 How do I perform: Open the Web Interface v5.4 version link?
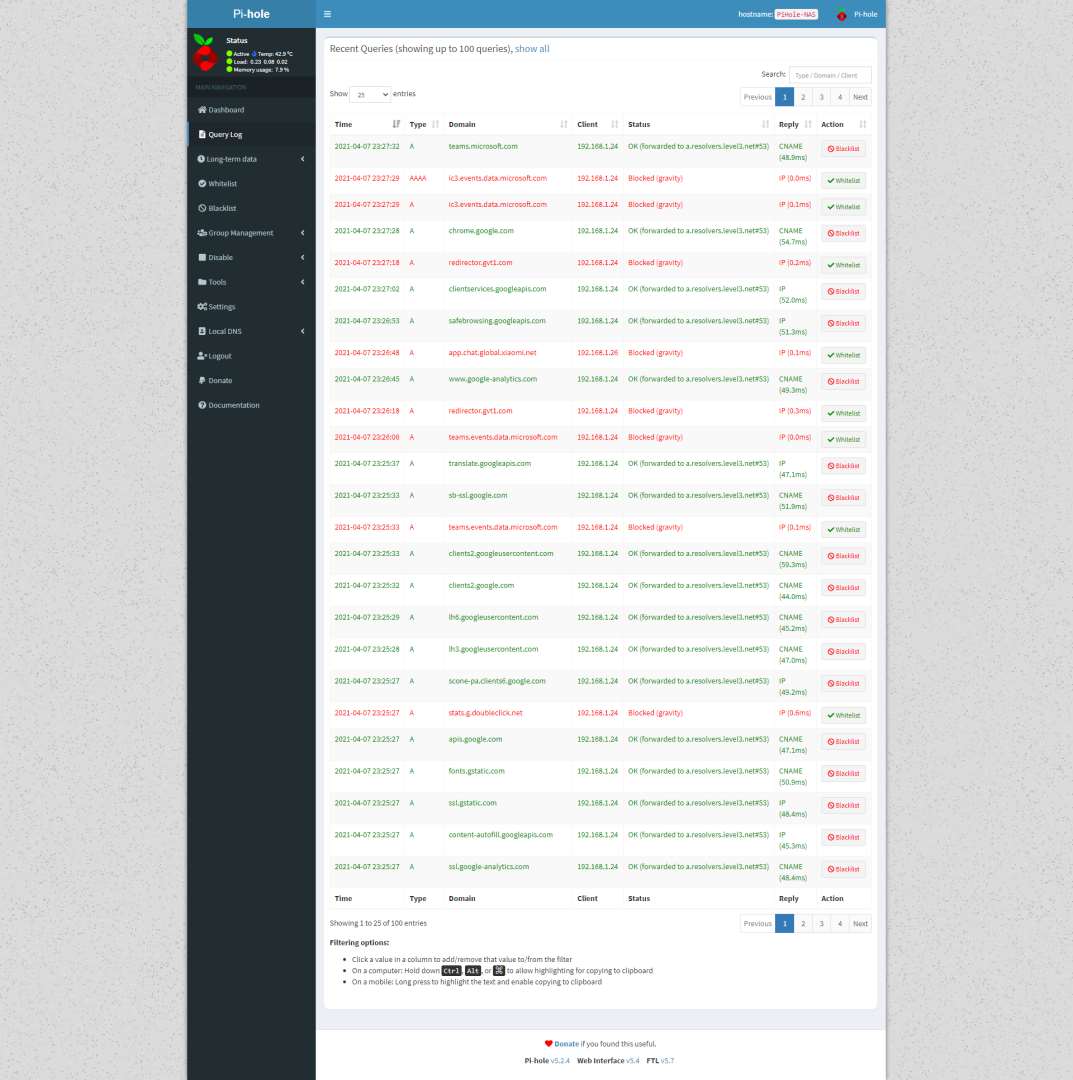tap(632, 1061)
